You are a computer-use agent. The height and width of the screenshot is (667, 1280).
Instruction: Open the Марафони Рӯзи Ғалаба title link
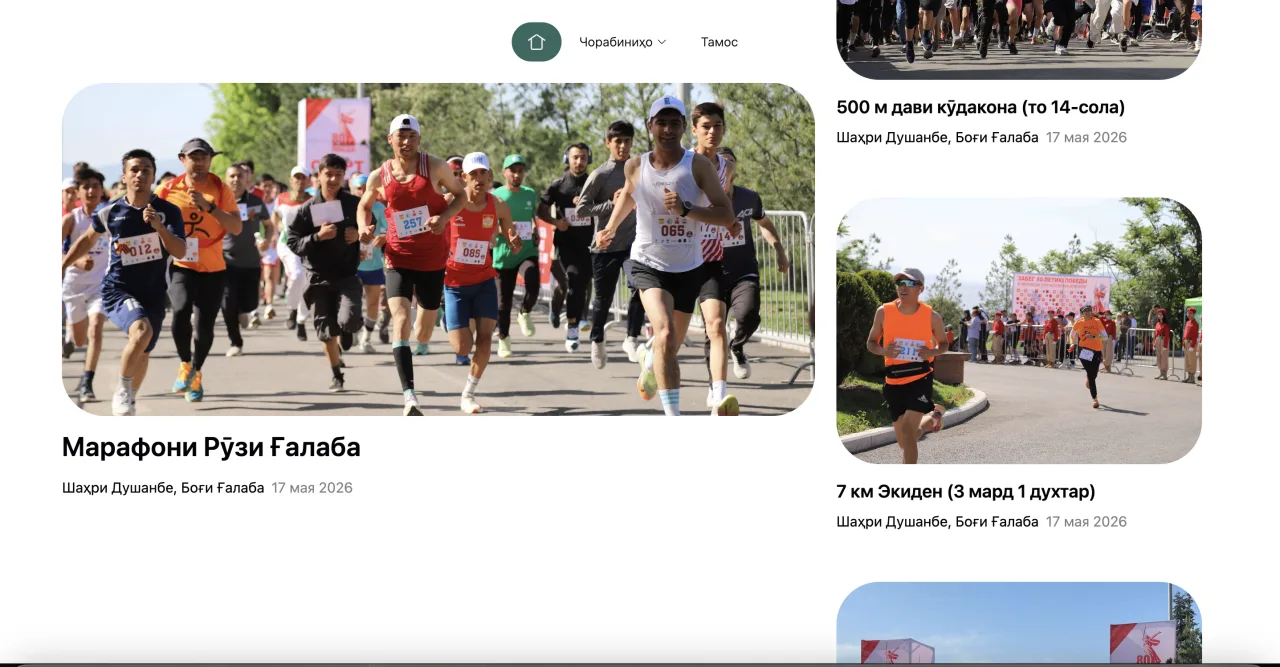tap(211, 447)
